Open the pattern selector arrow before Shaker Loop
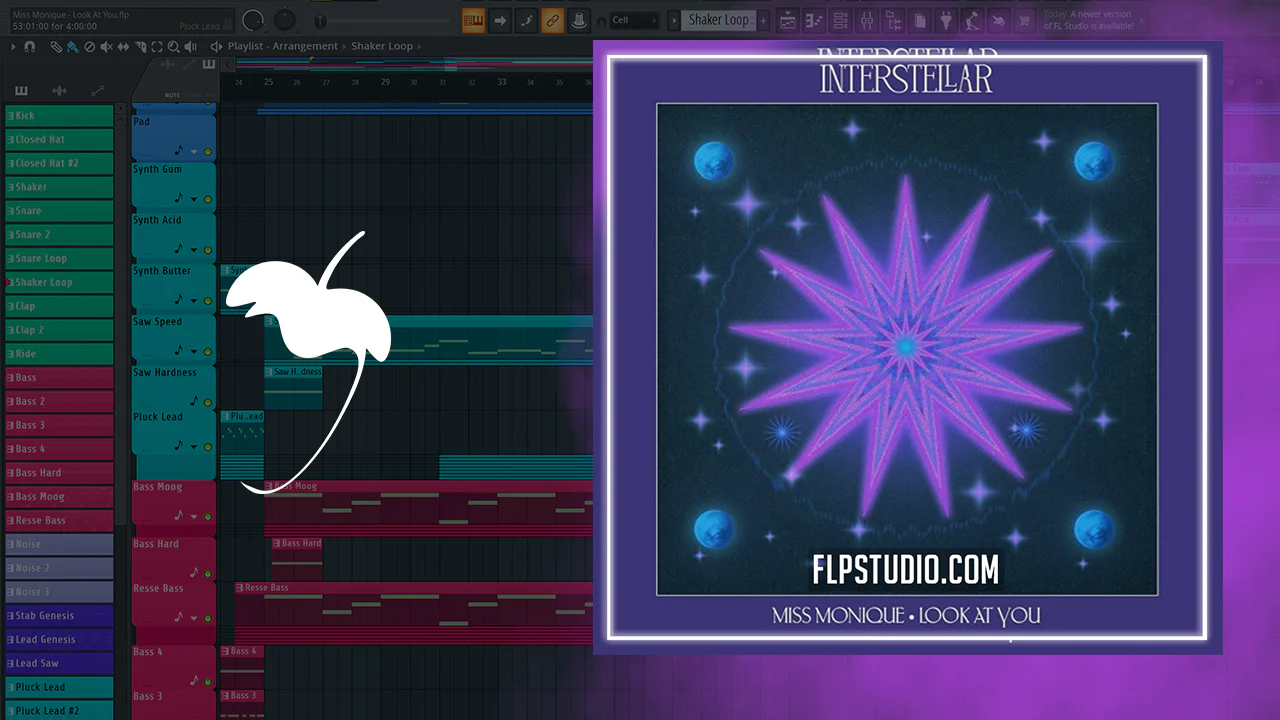 coord(674,20)
